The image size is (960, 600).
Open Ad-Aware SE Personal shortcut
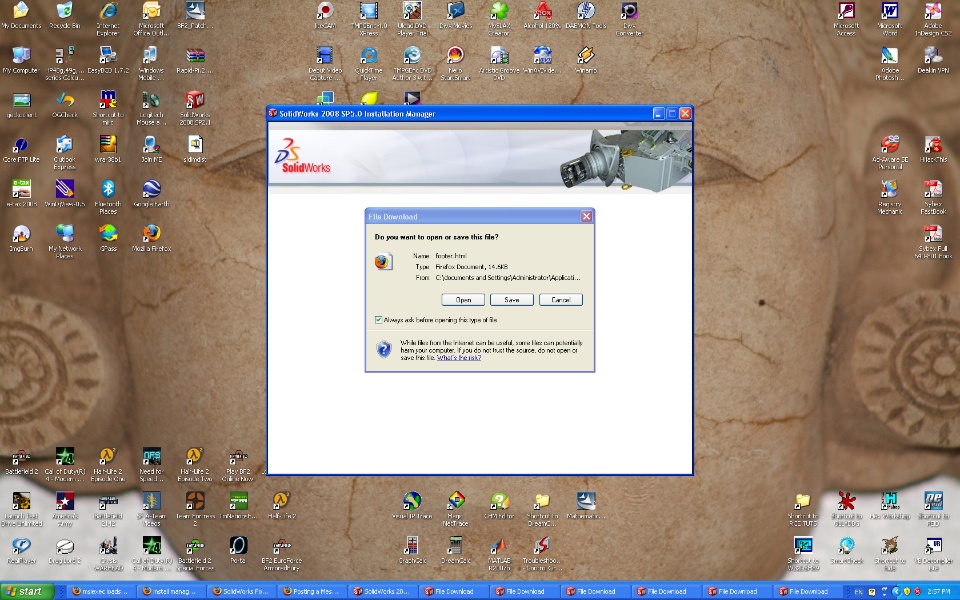890,152
